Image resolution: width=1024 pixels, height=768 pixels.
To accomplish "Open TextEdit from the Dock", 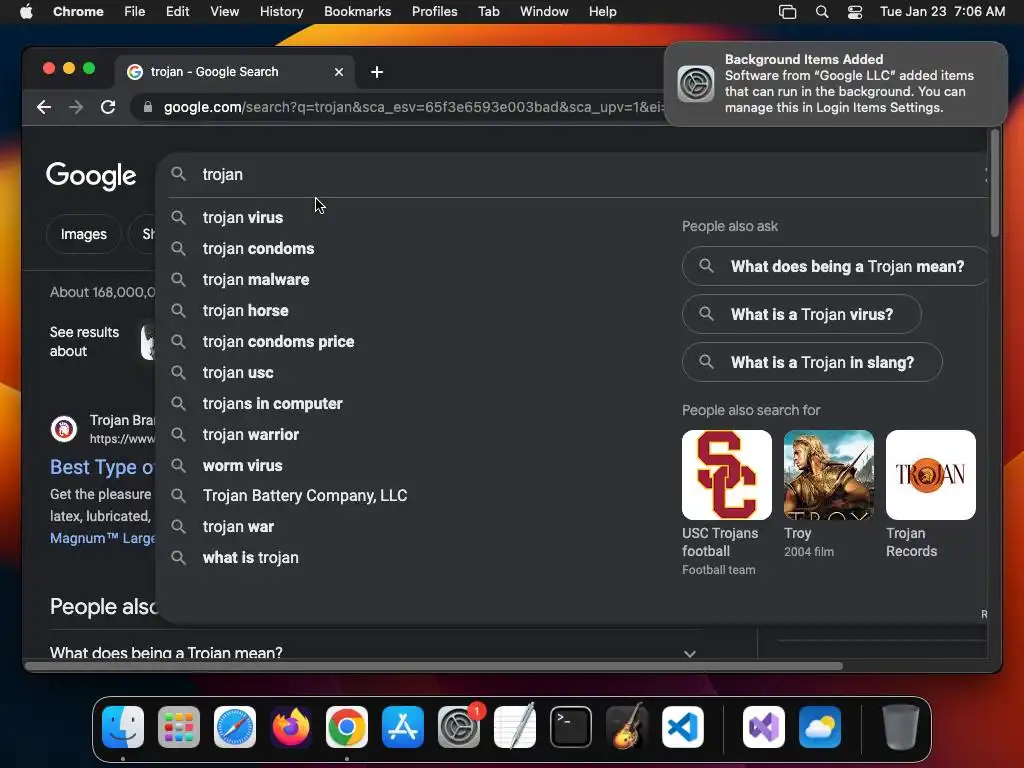I will (x=515, y=727).
